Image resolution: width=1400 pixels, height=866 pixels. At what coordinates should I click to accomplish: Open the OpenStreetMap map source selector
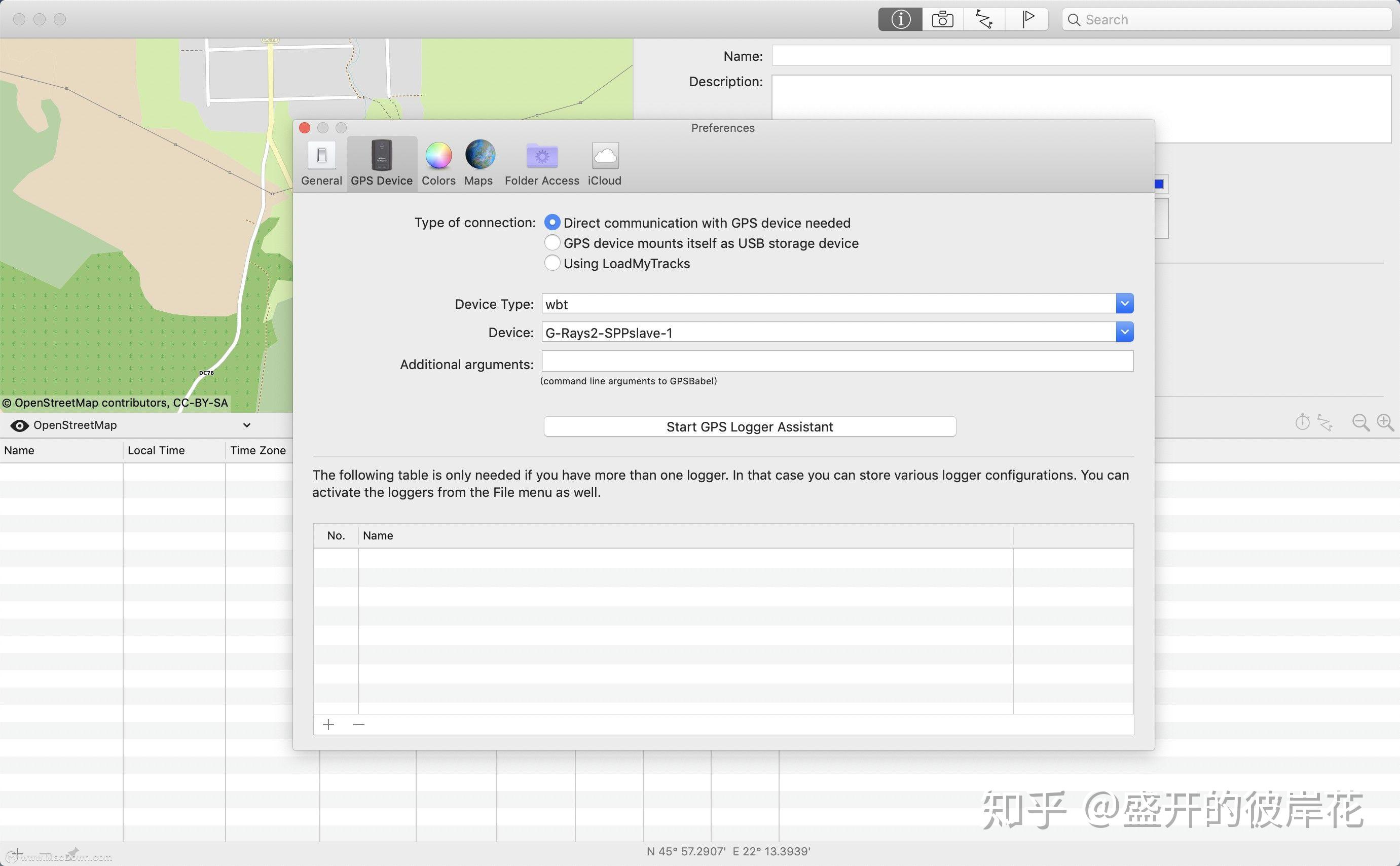pos(246,425)
